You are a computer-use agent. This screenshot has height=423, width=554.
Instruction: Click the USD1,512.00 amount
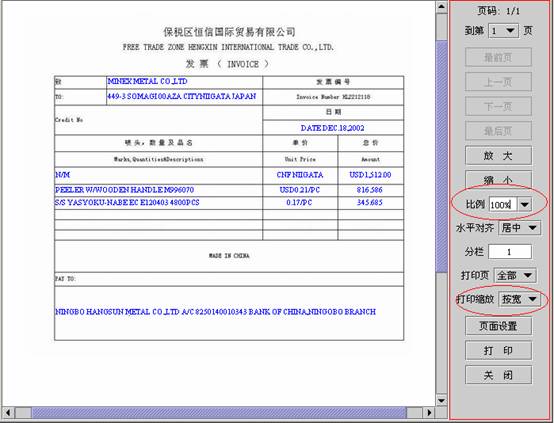tap(370, 175)
